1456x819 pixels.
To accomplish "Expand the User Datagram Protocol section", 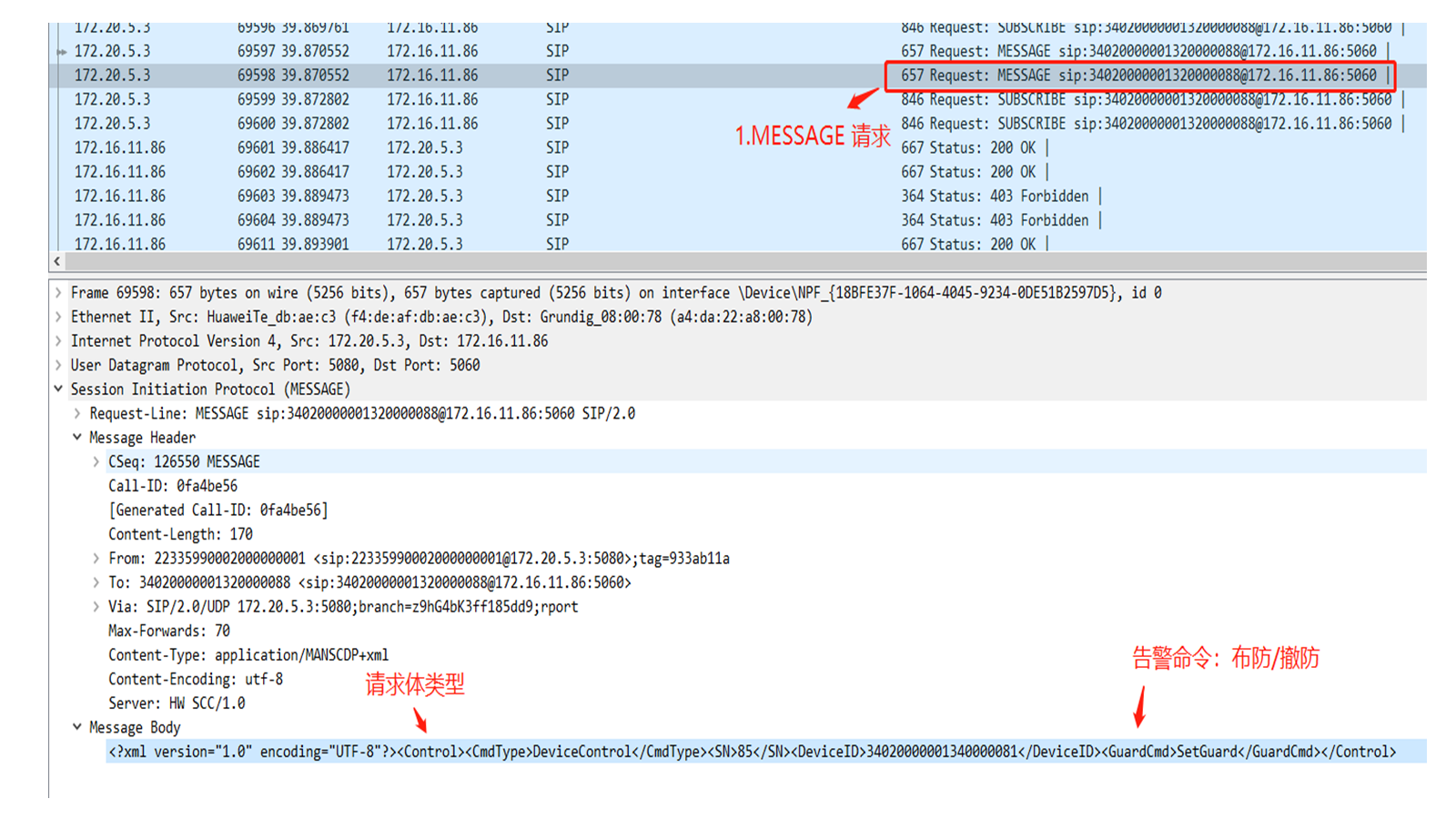I will tap(57, 365).
